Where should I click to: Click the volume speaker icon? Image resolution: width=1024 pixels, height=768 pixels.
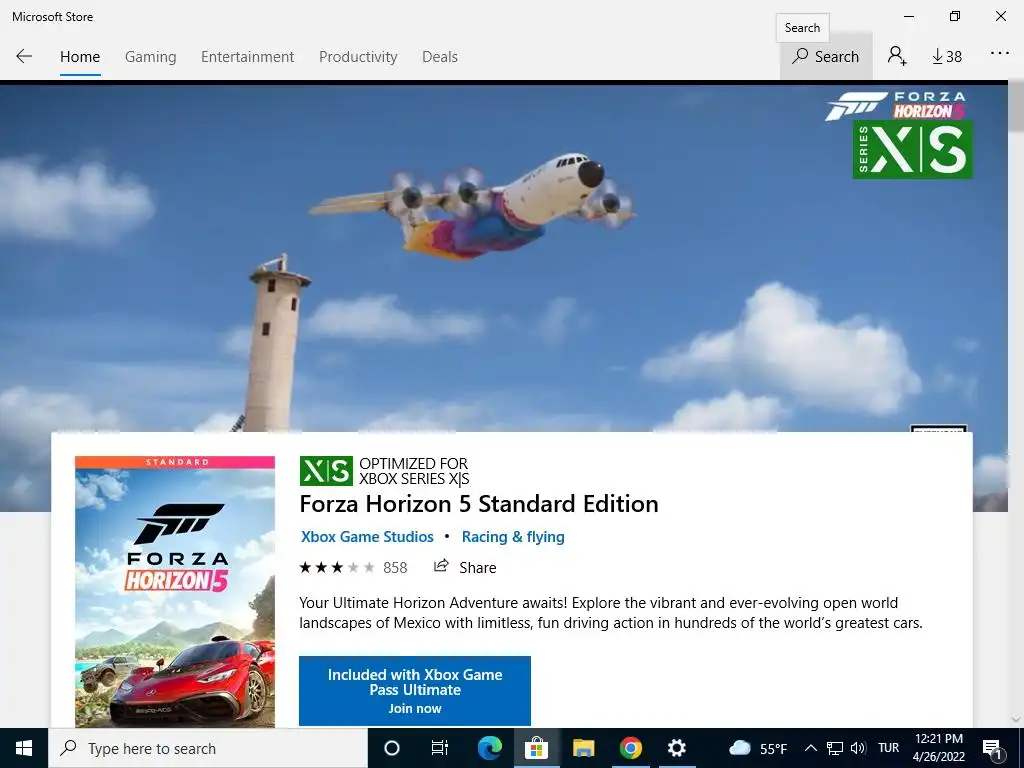(858, 748)
